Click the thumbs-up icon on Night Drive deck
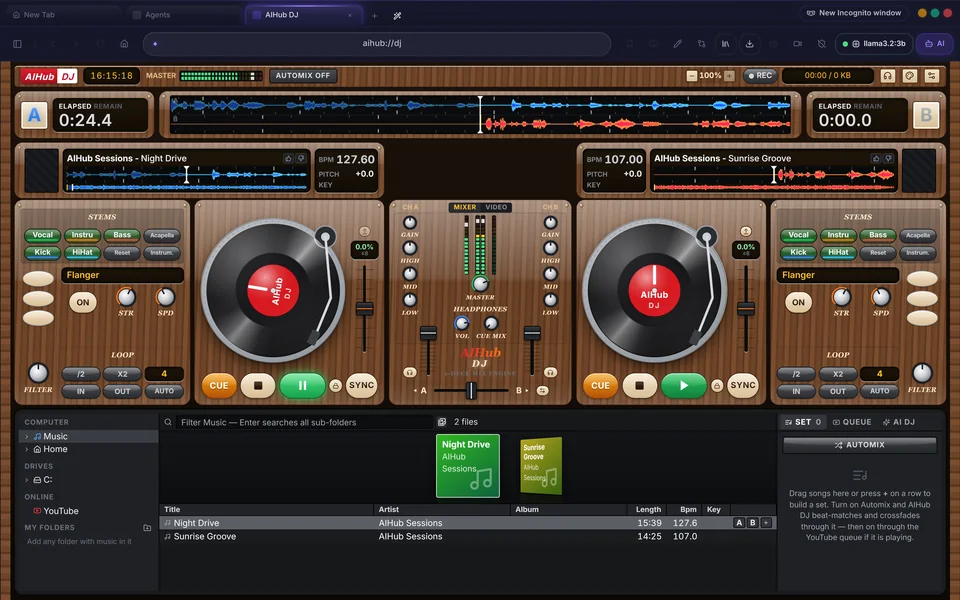 point(288,159)
